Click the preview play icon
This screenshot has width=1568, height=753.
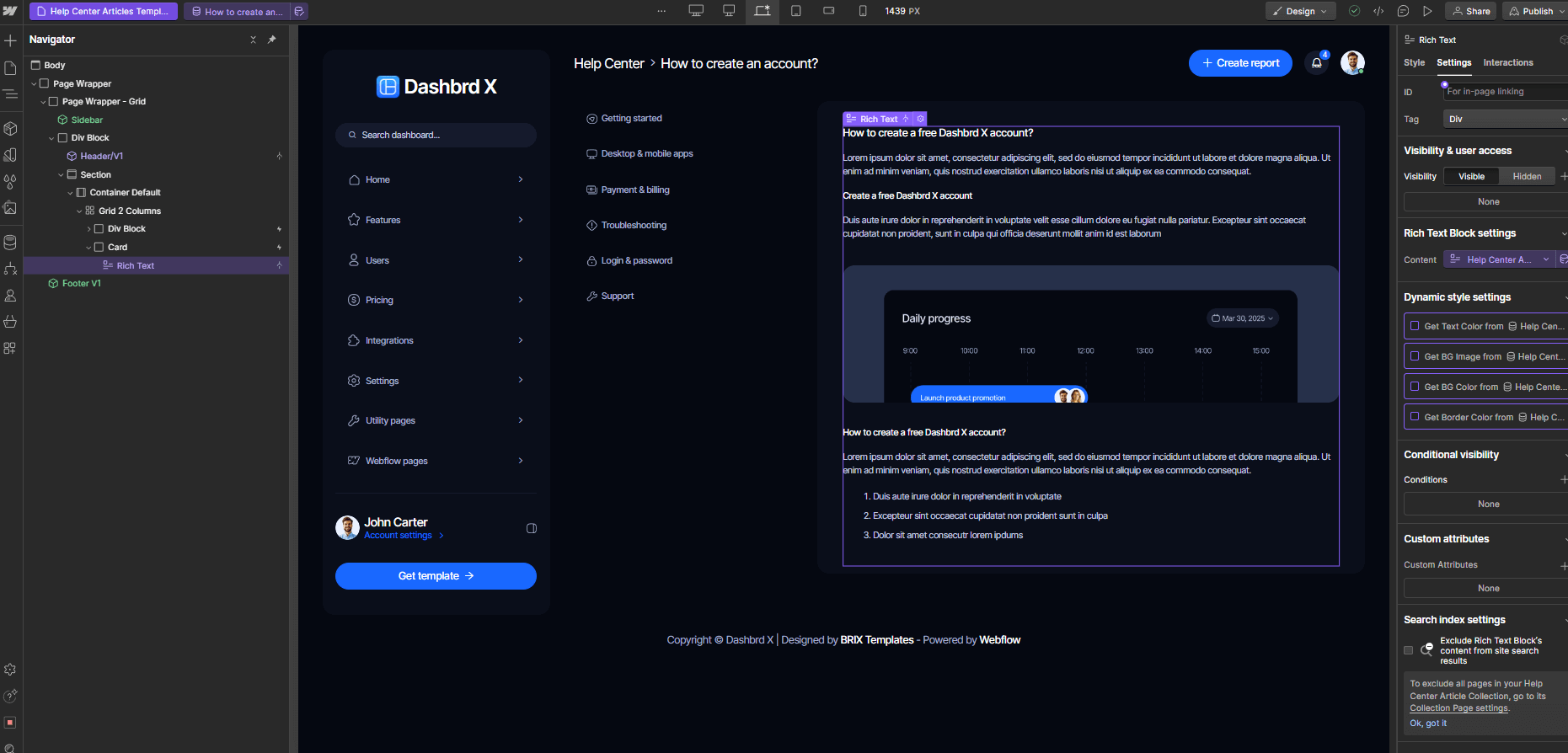tap(1427, 11)
